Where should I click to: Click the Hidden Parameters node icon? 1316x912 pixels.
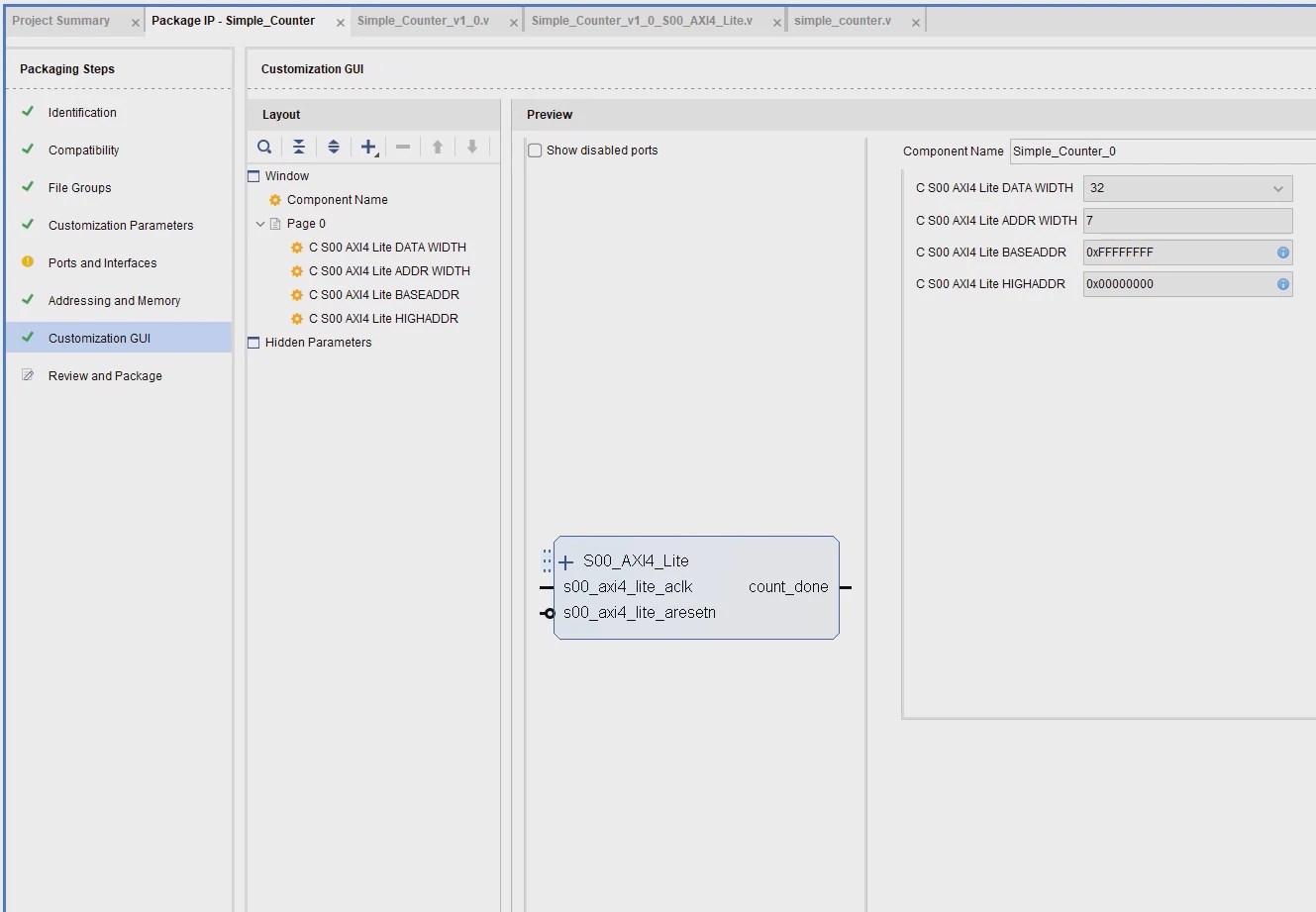pyautogui.click(x=253, y=343)
